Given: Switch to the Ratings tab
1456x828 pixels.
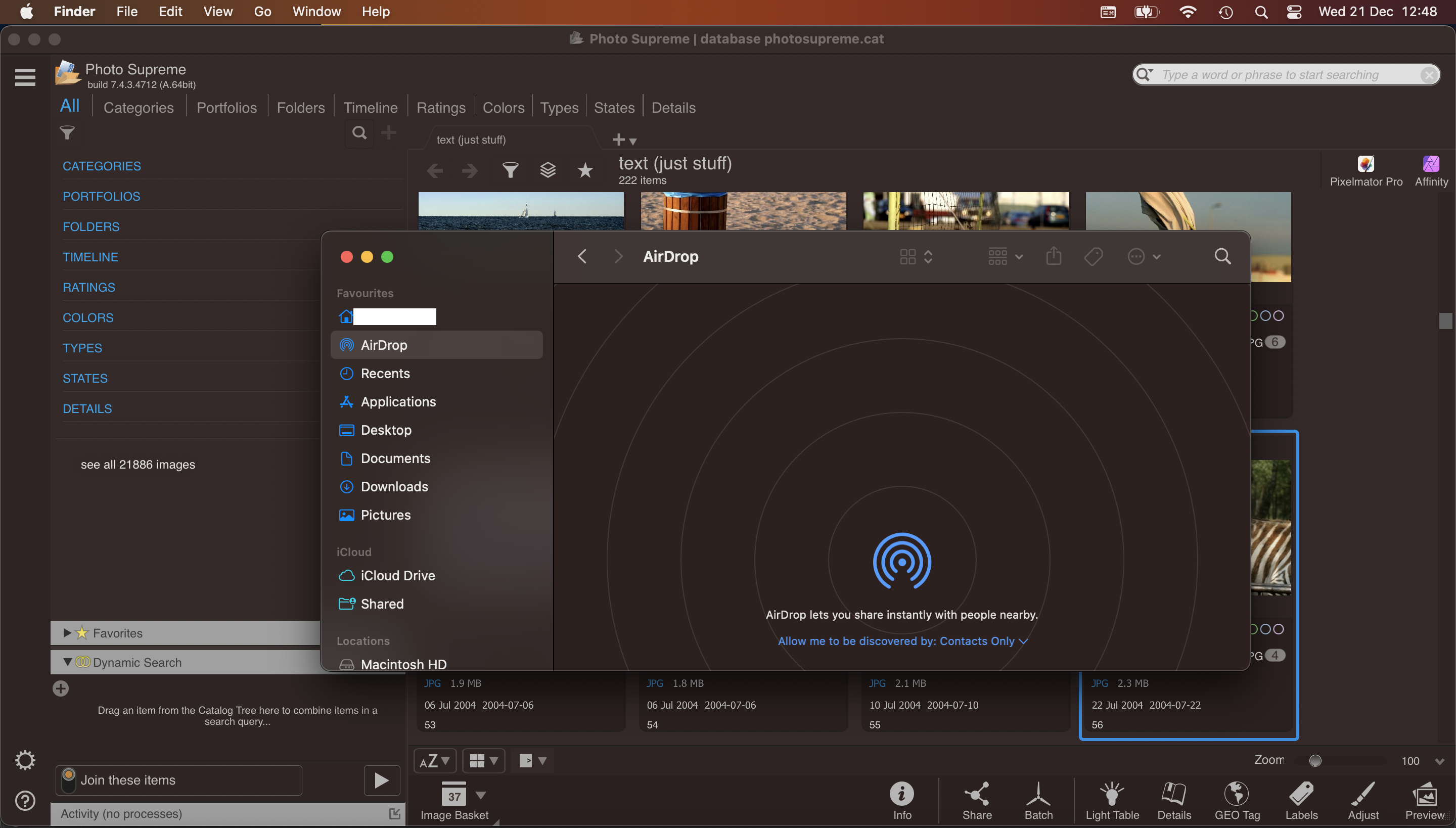Looking at the screenshot, I should pos(441,108).
